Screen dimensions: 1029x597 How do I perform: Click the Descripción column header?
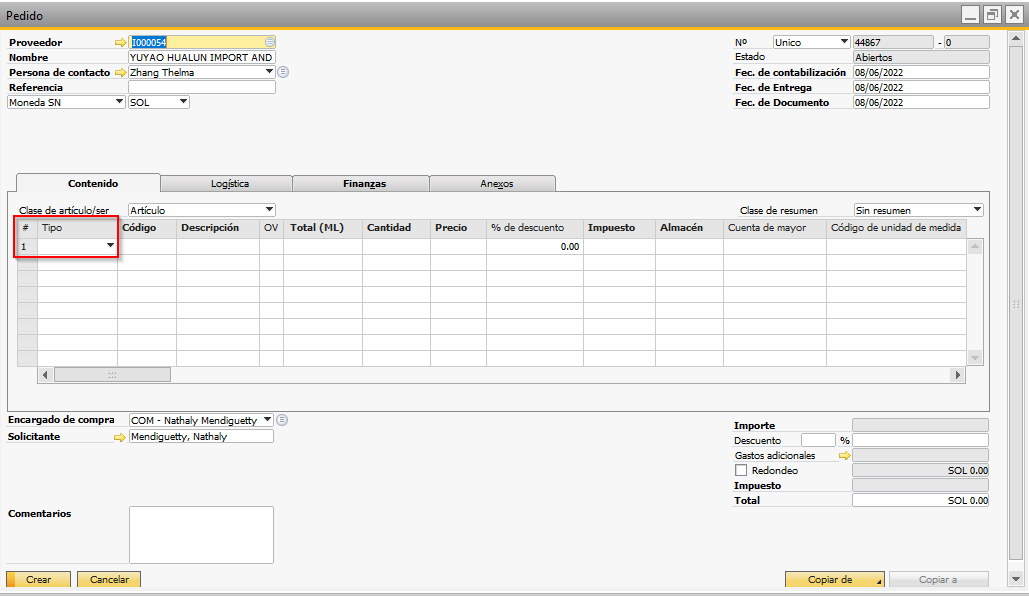pos(218,228)
